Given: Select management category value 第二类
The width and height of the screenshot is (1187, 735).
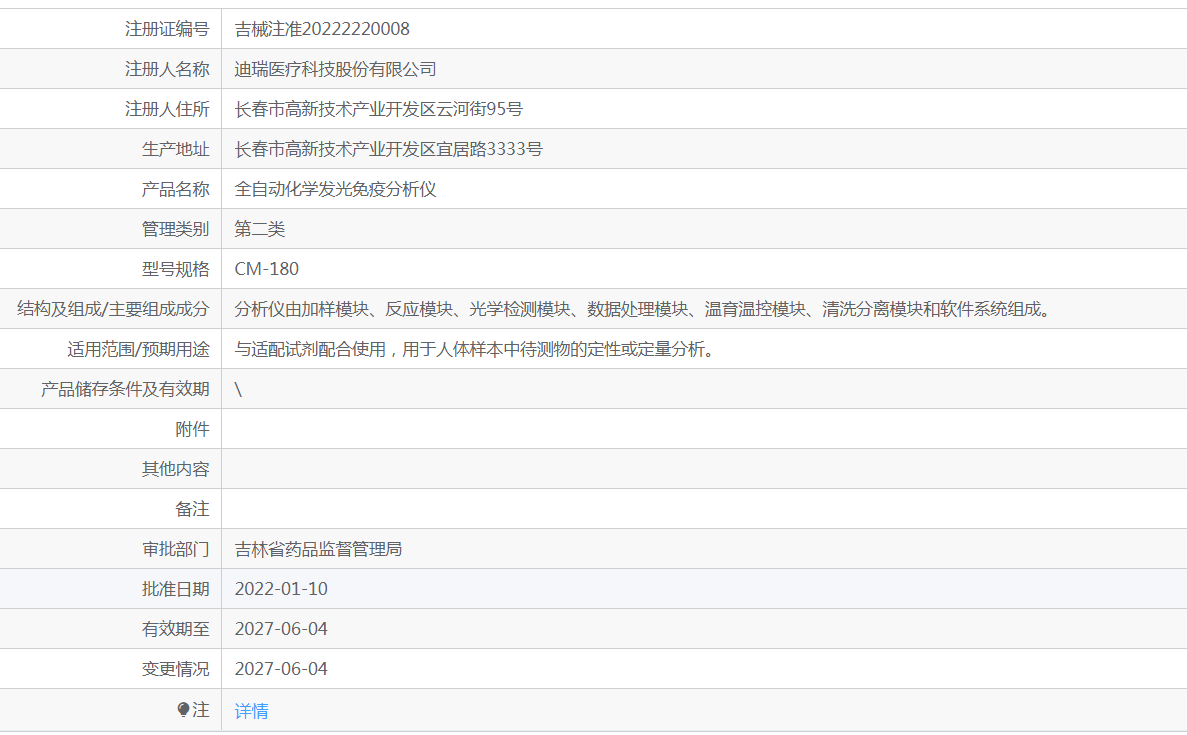Looking at the screenshot, I should [260, 229].
